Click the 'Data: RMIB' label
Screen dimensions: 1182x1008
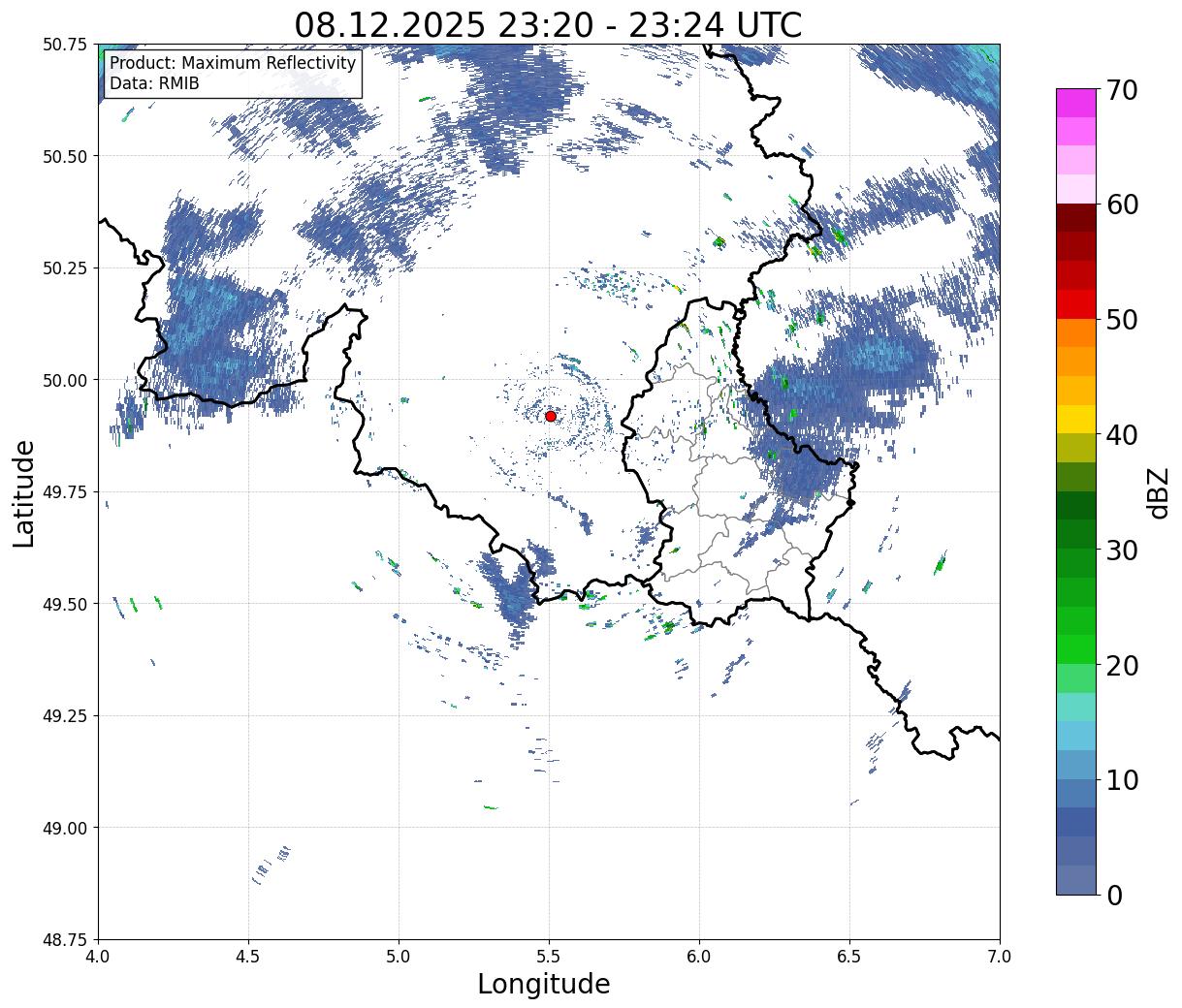coord(154,83)
